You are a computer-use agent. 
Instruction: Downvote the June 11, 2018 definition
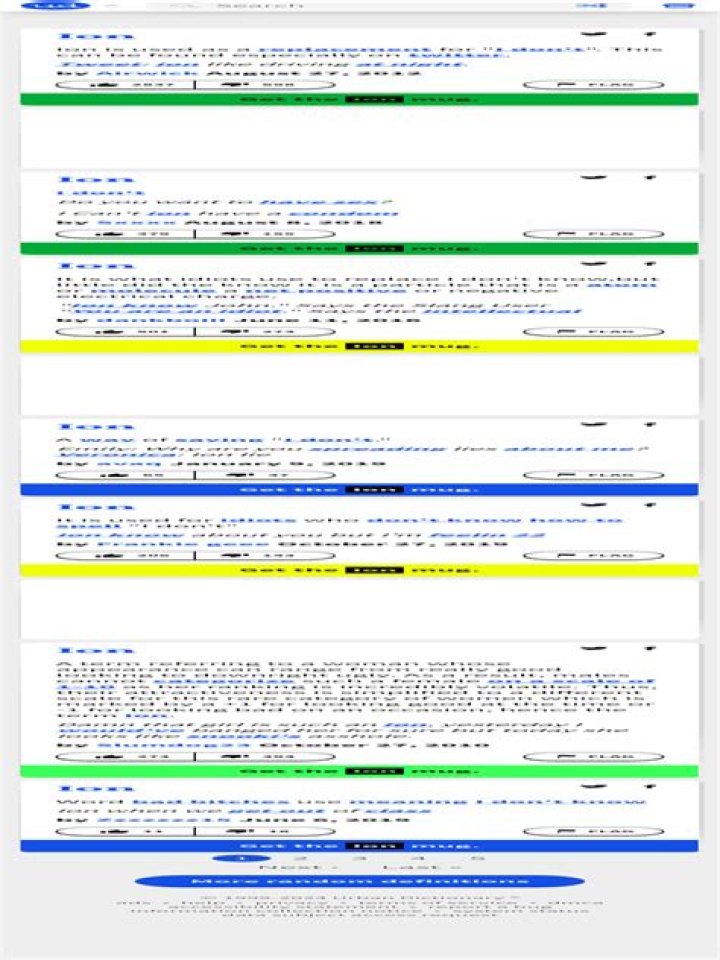click(x=265, y=332)
